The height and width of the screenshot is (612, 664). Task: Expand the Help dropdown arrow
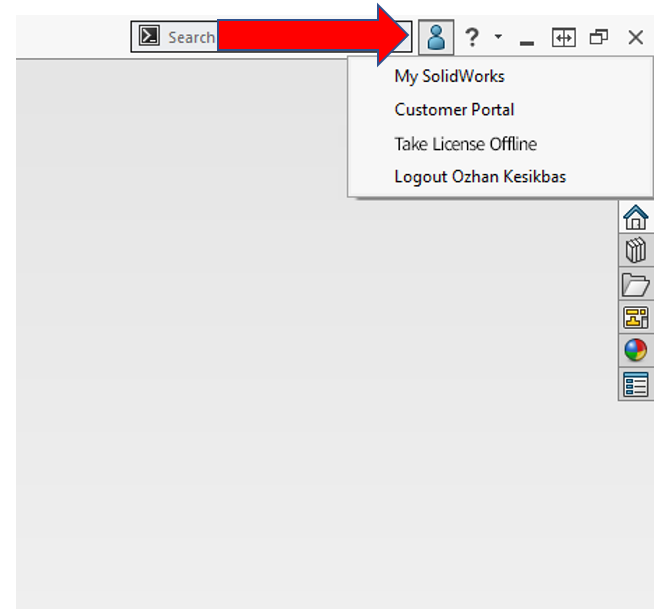(498, 38)
